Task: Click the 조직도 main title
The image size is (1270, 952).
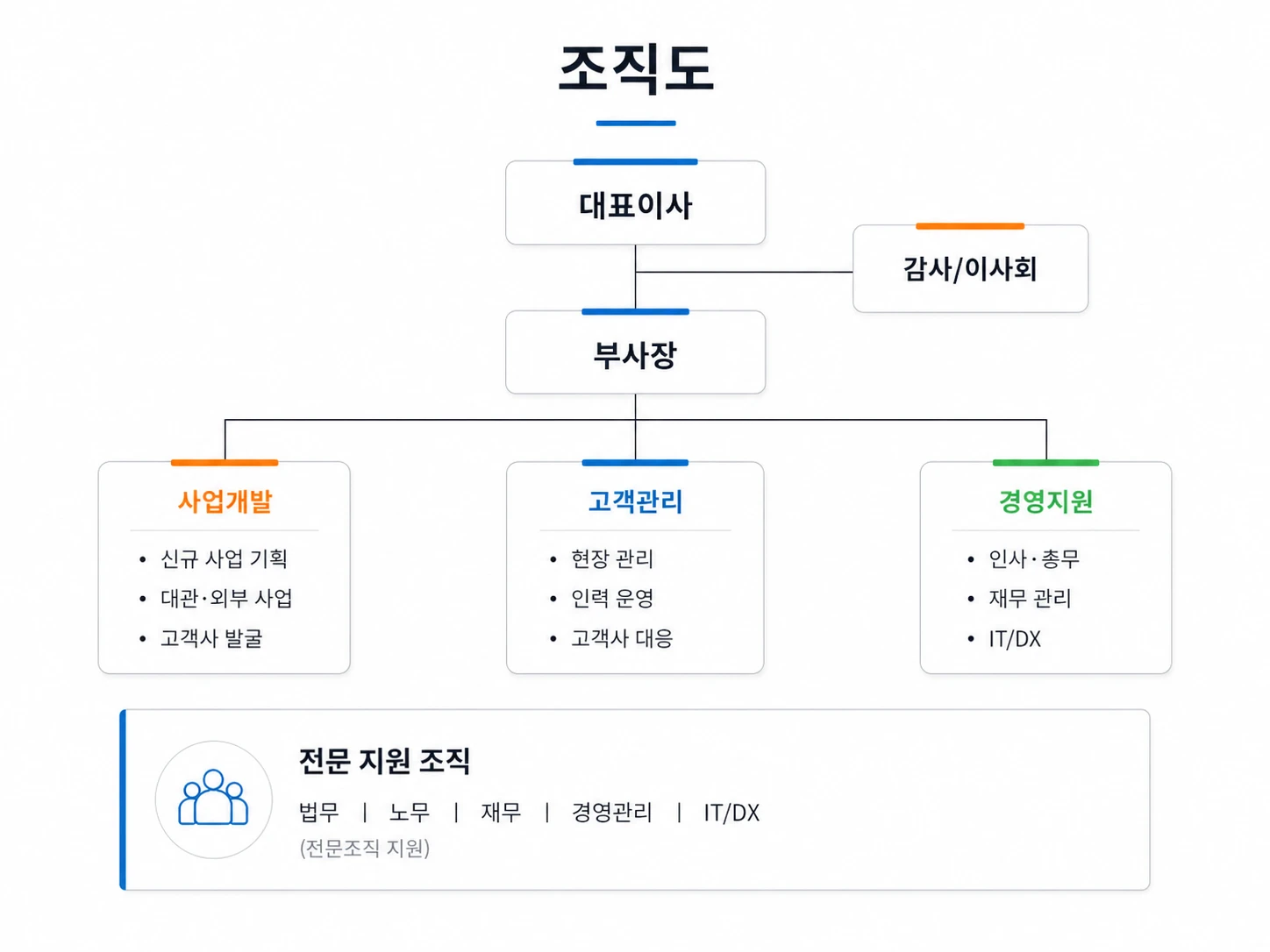Action: 636,68
